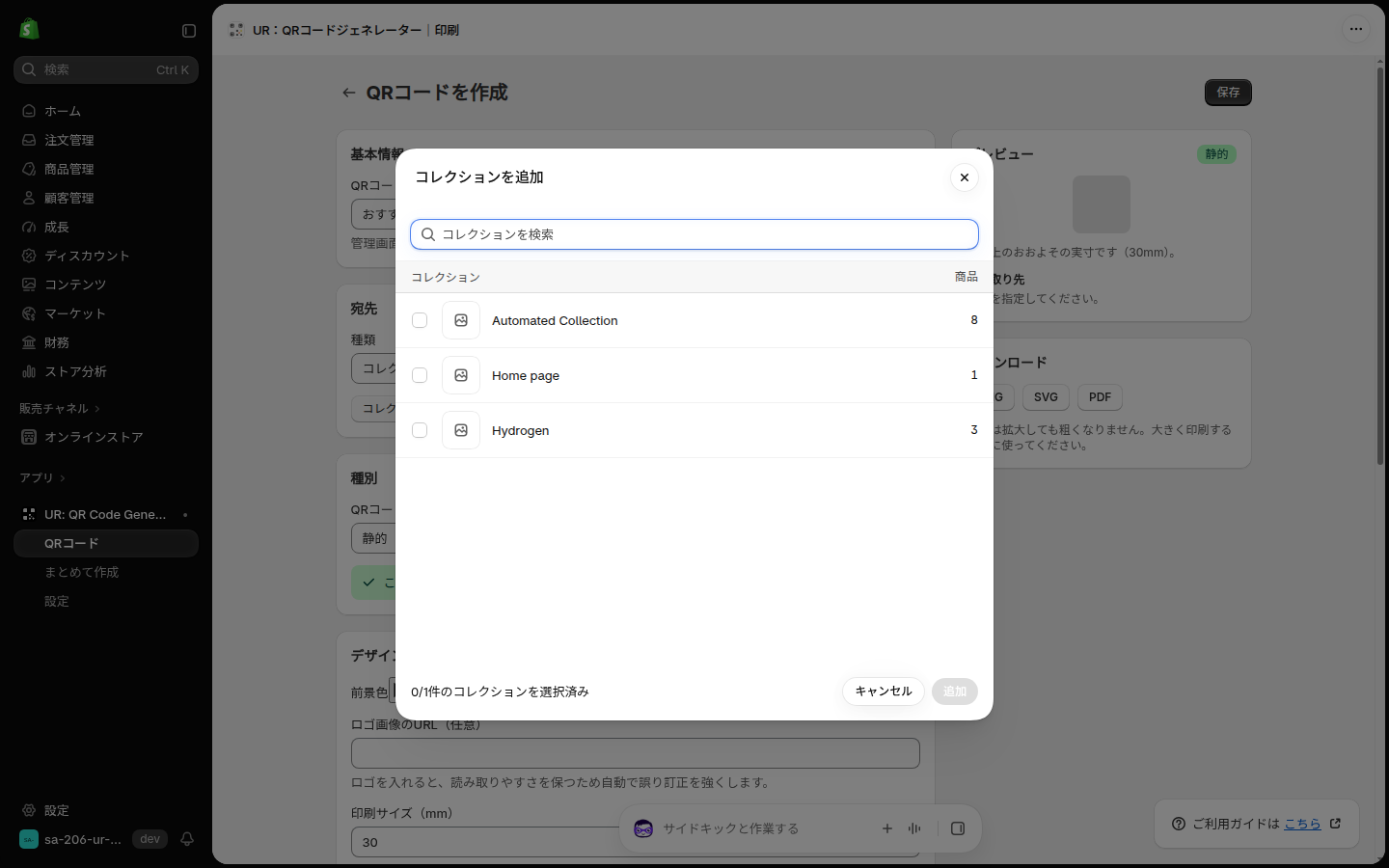
Task: Click the pin dot next to UR: QR Code Generator
Action: [185, 515]
